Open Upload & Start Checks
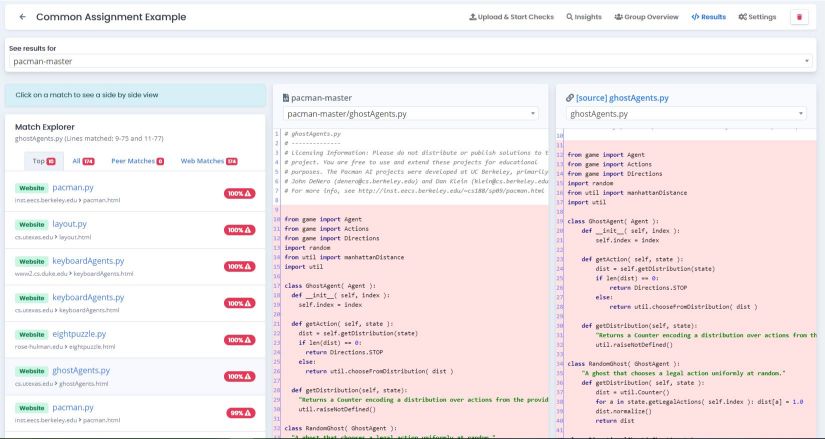 click(511, 17)
